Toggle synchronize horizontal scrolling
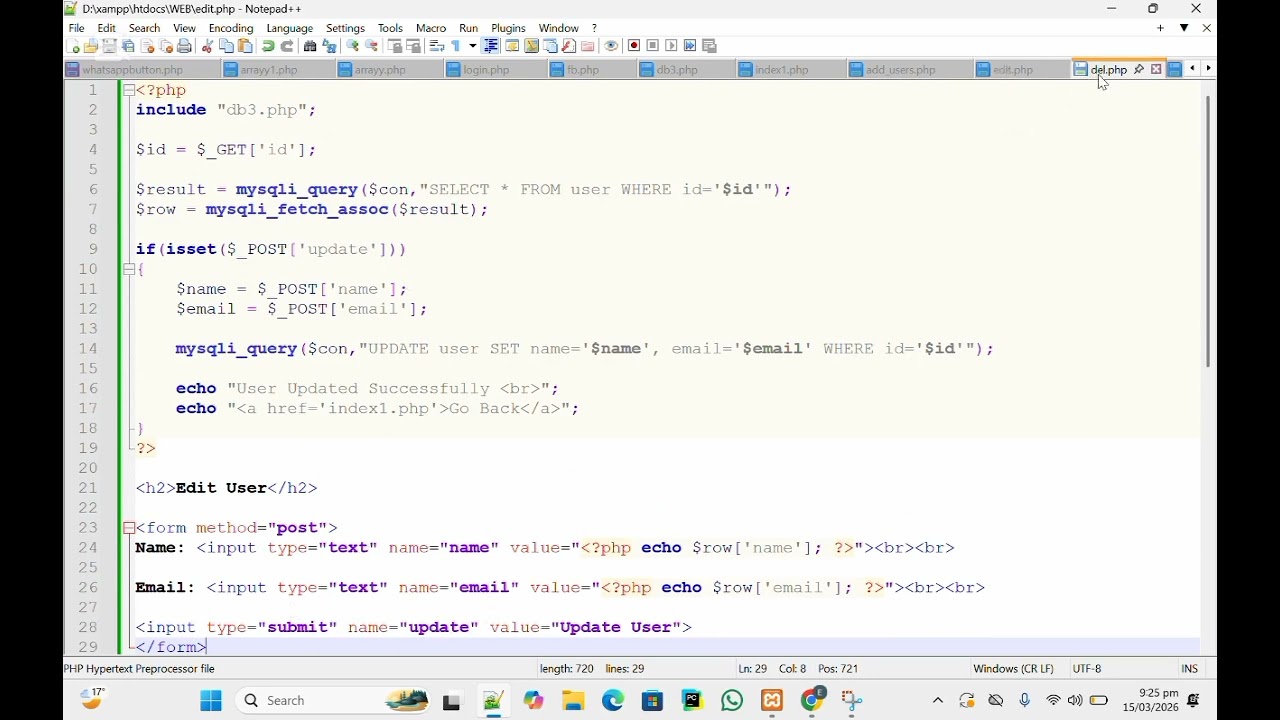 tap(414, 46)
